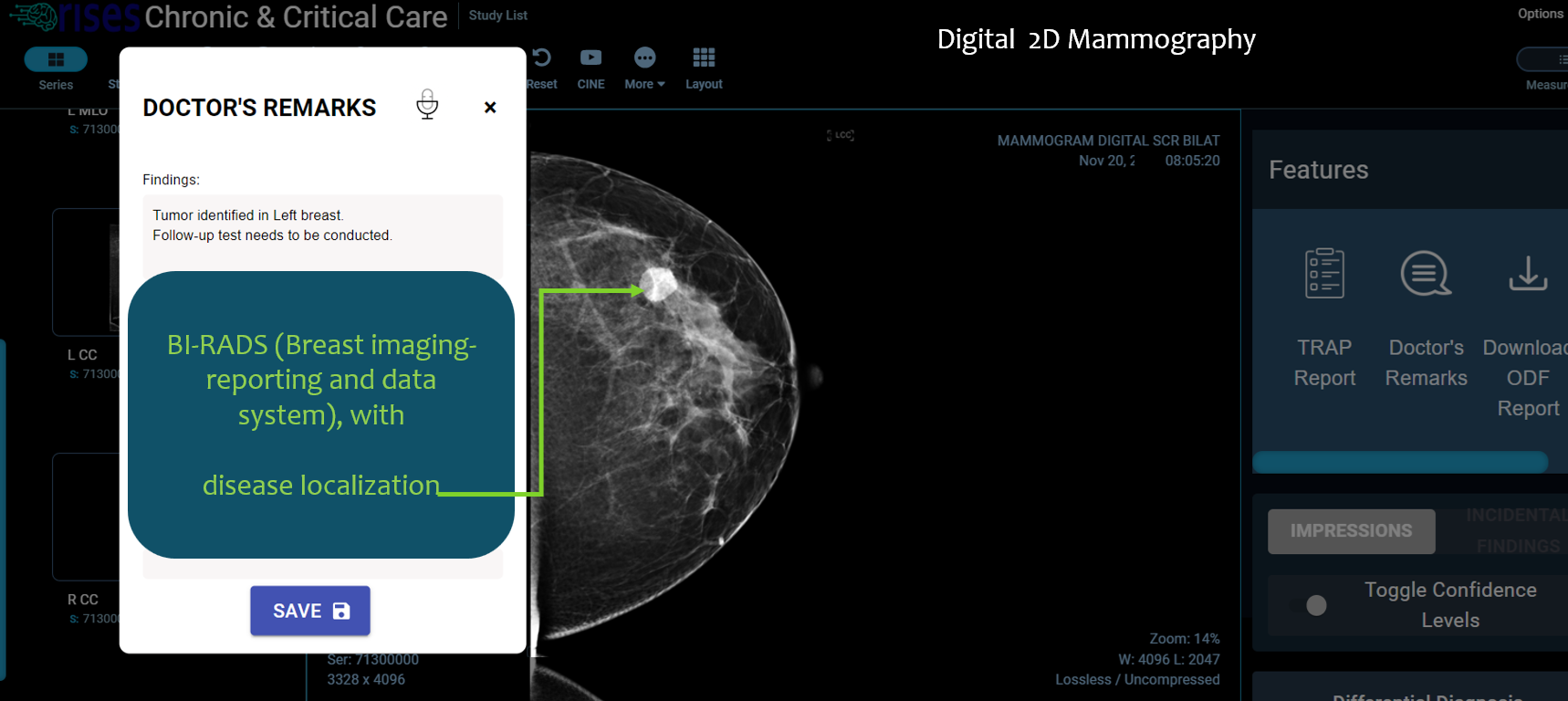Click the 'Zoom: 14%' overlay text
1568x701 pixels.
[1185, 639]
